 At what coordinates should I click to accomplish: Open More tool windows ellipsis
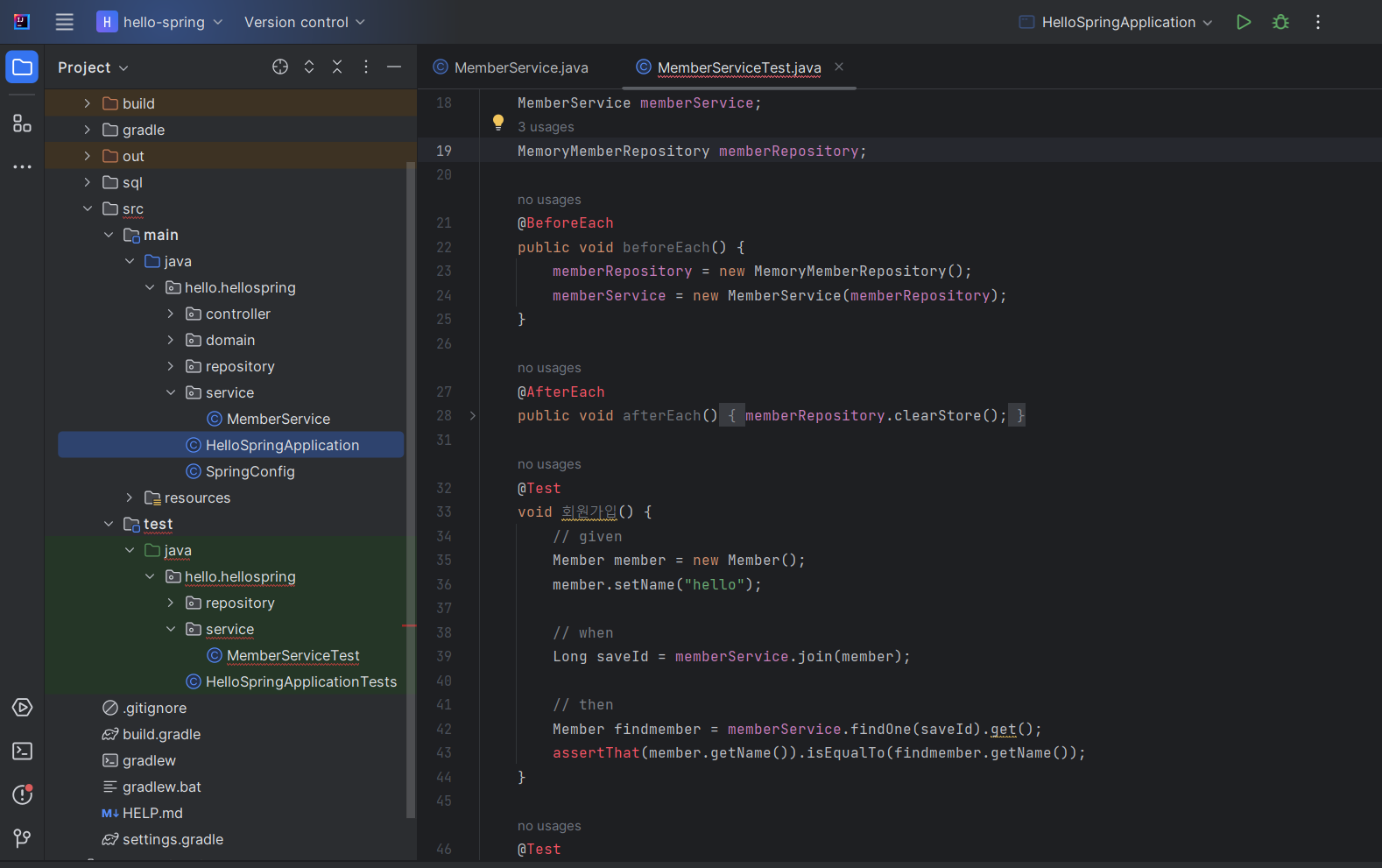click(22, 166)
